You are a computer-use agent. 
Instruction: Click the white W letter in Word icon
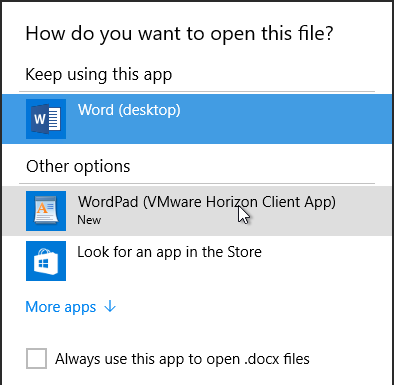pos(39,119)
